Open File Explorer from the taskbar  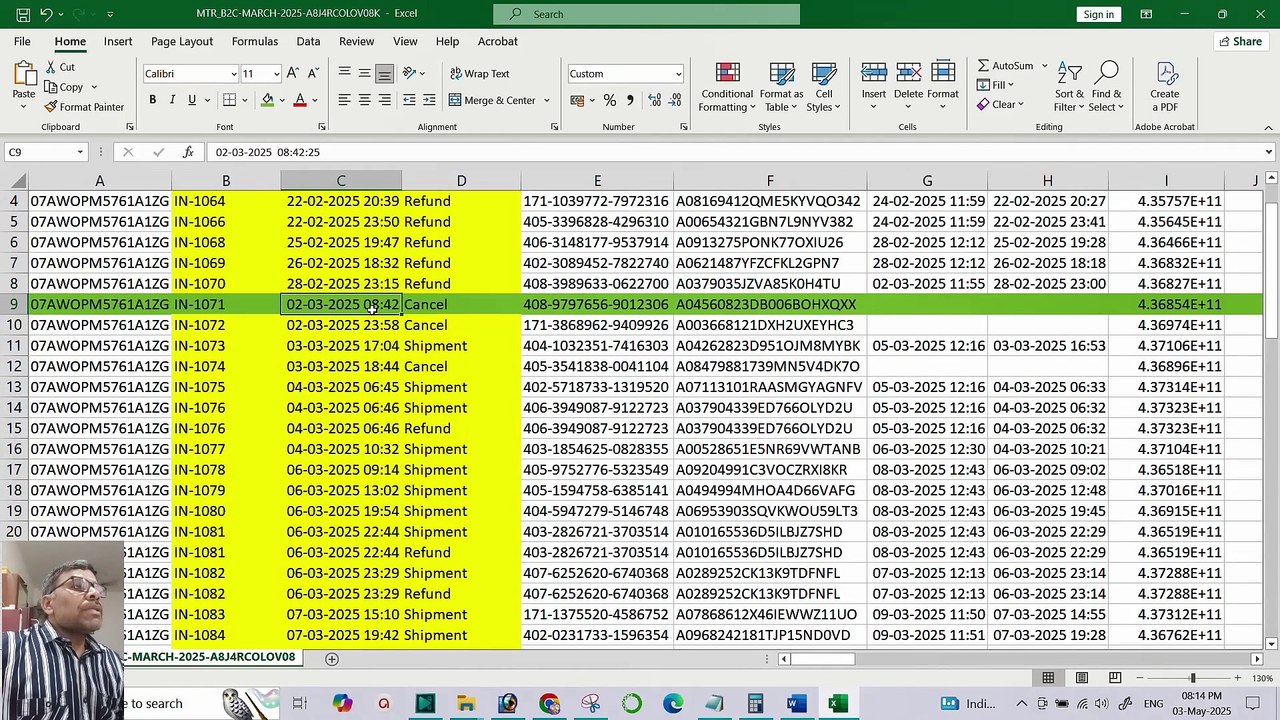tap(466, 704)
